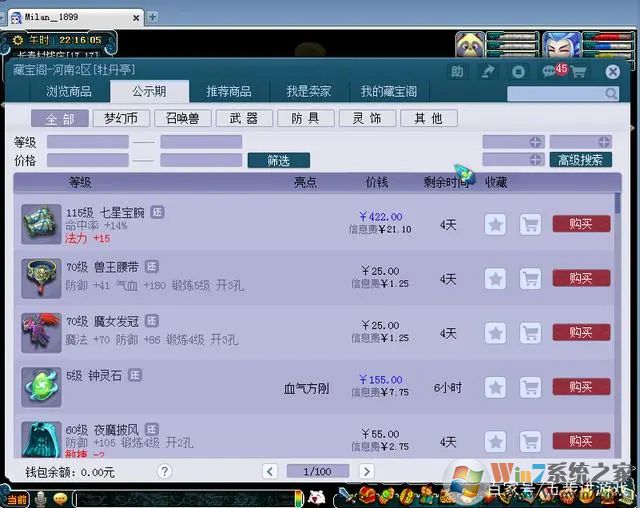The width and height of the screenshot is (640, 508).
Task: Open 高级搜索 advanced search
Action: click(x=580, y=160)
